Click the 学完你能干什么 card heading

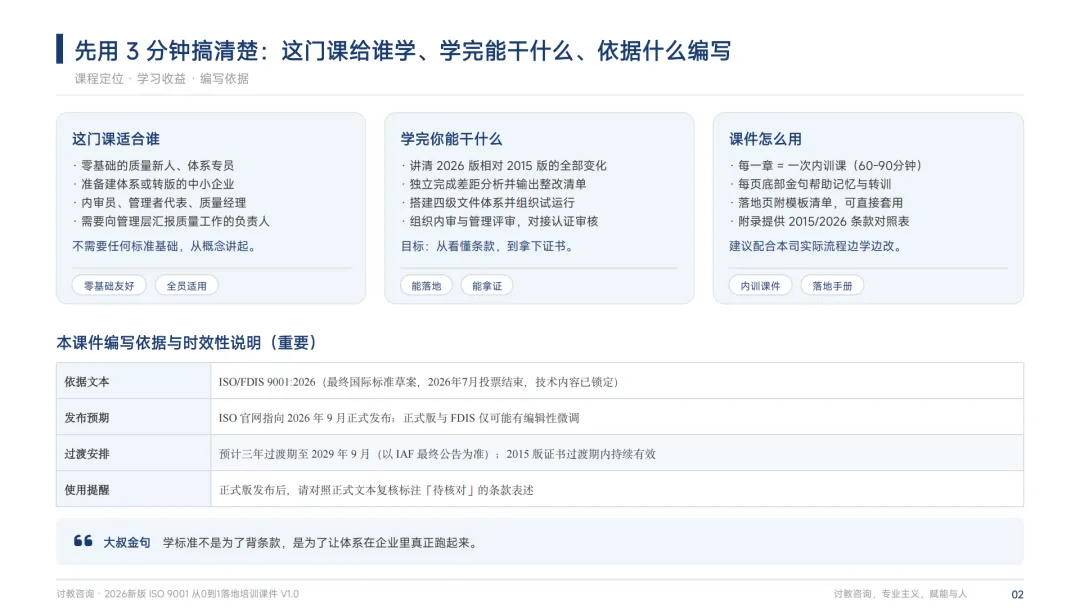point(451,139)
